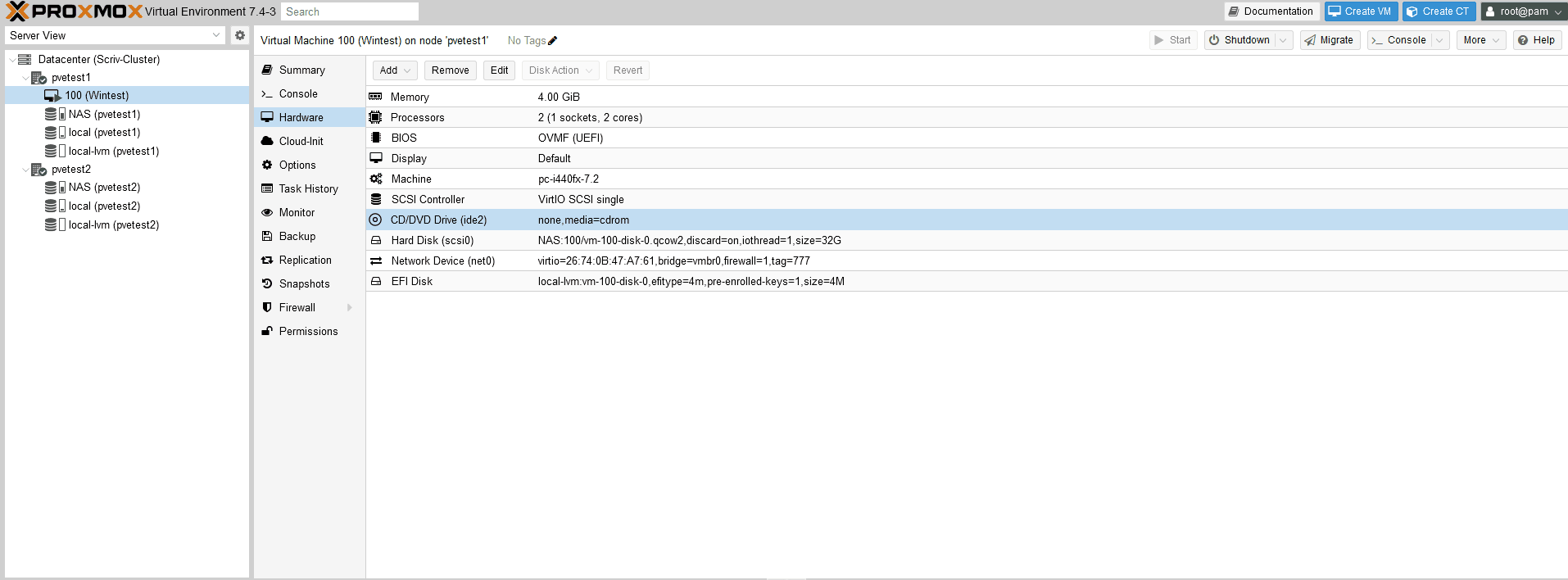Open the Console tab in side menu
The width and height of the screenshot is (1568, 580).
tap(309, 93)
